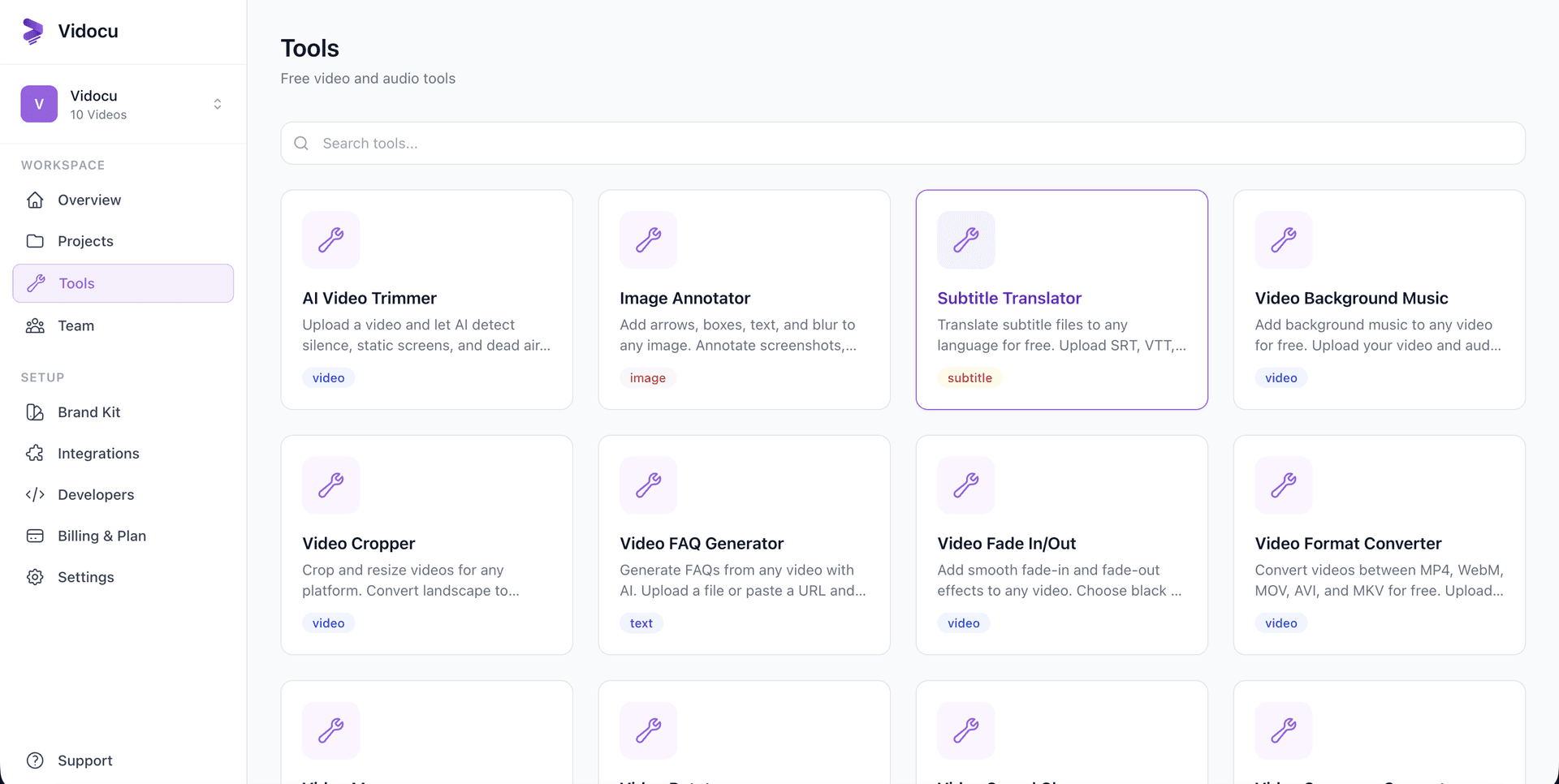Click the search tools input field

(x=731, y=143)
